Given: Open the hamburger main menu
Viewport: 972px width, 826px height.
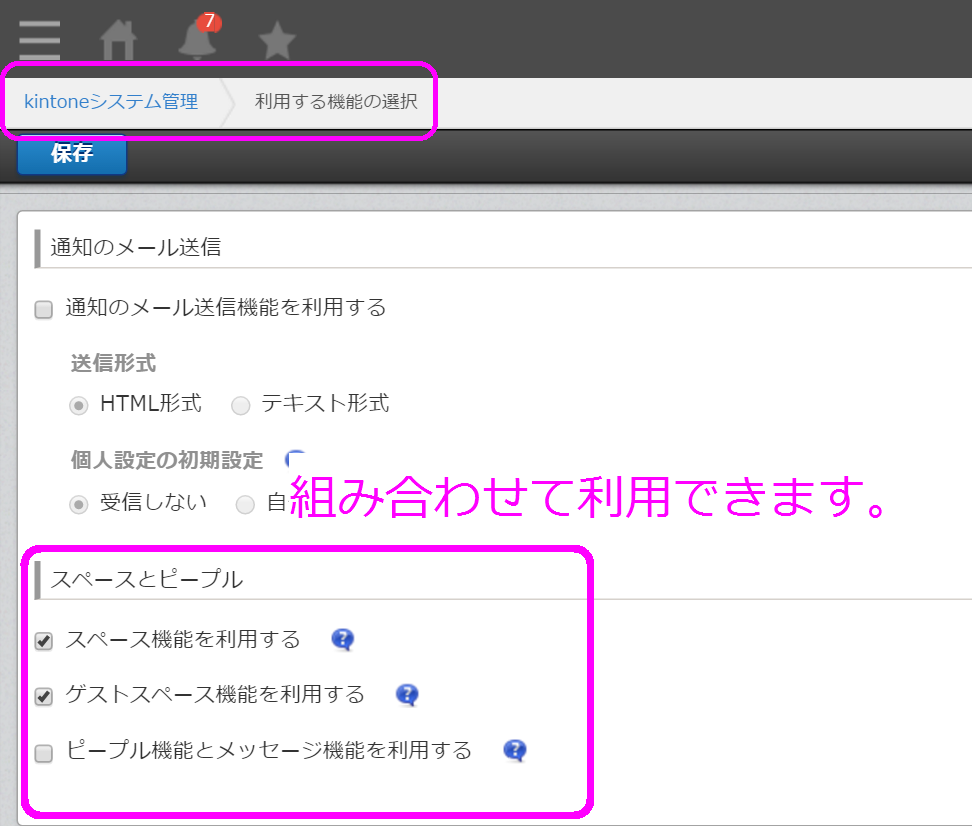Looking at the screenshot, I should [40, 40].
